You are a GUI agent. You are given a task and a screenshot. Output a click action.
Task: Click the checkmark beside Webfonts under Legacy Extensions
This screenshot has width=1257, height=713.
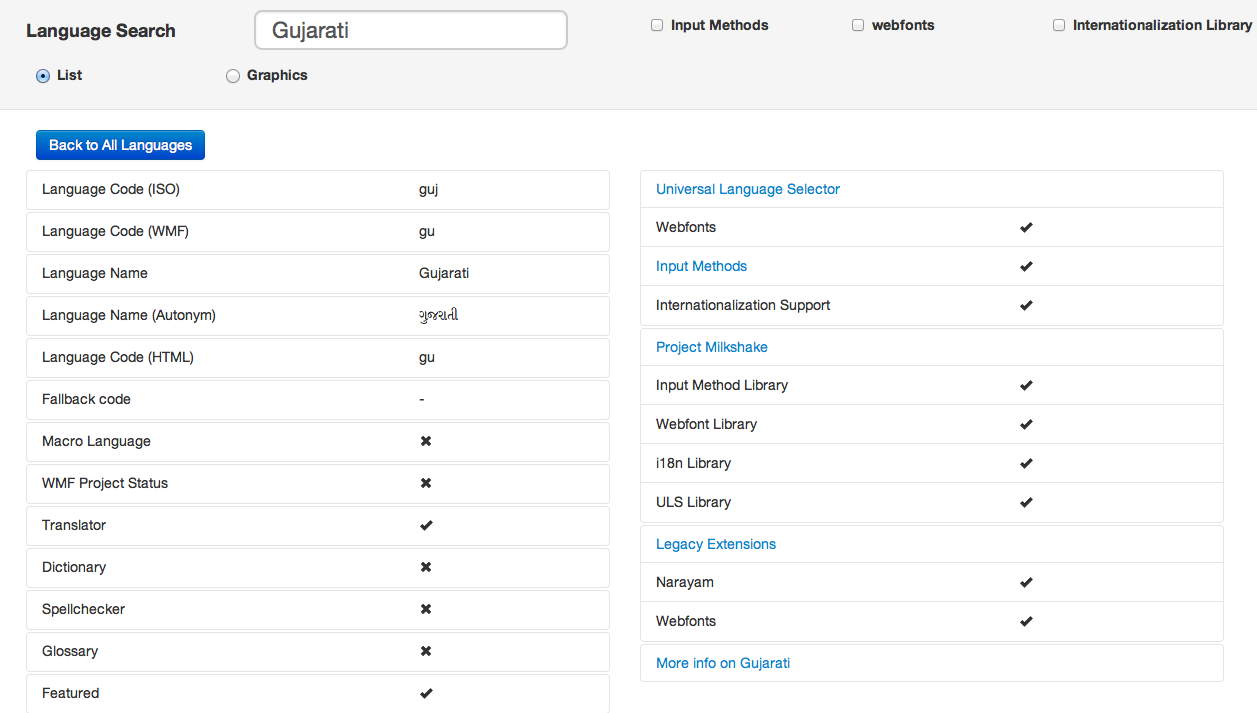coord(1026,621)
